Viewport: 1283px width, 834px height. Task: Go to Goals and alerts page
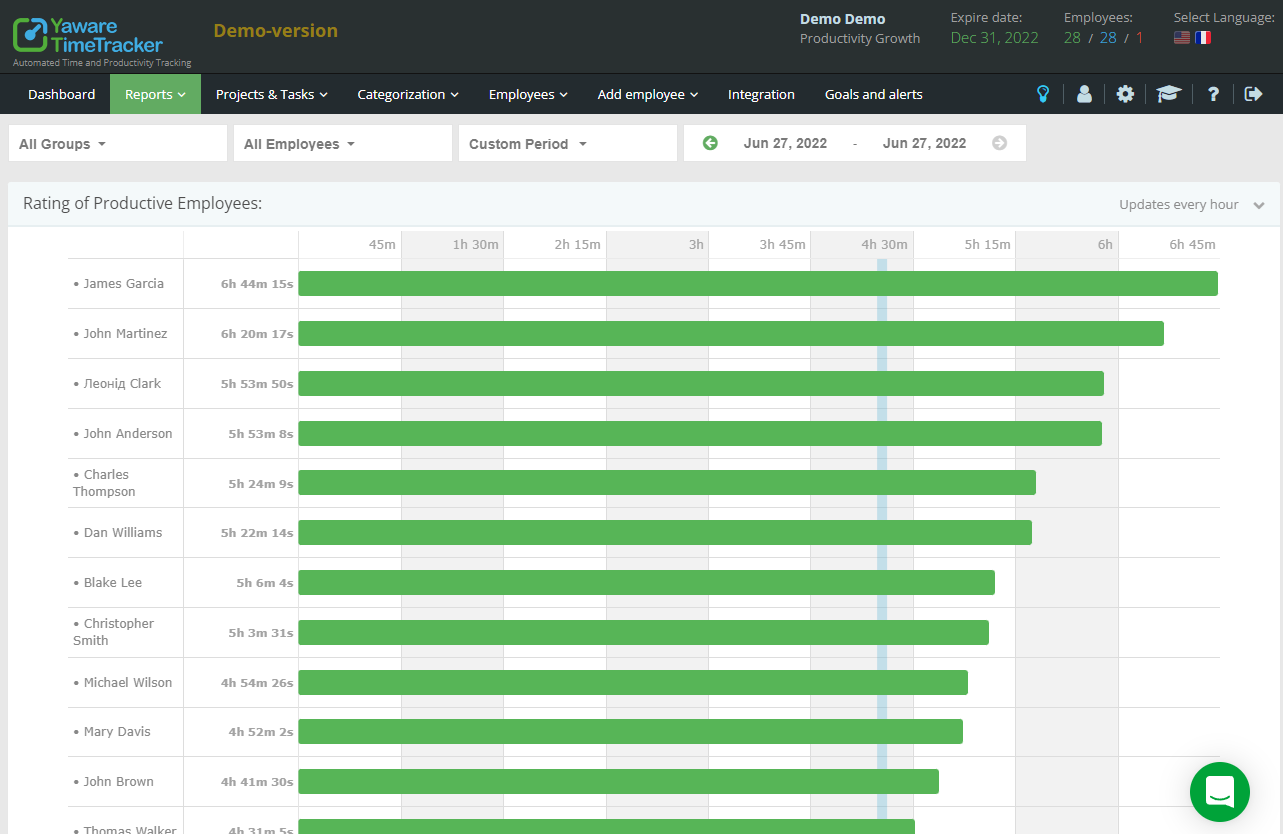pos(873,94)
